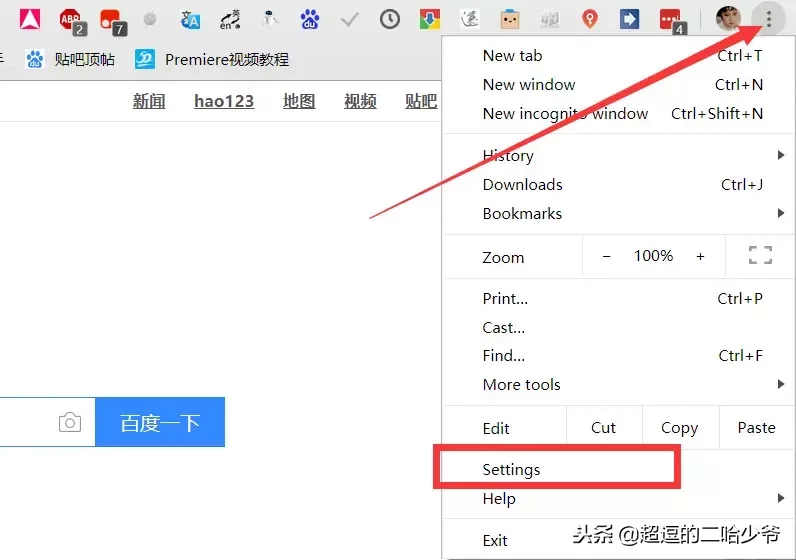Viewport: 796px width, 560px height.
Task: Select New tab from the menu
Action: click(618, 55)
